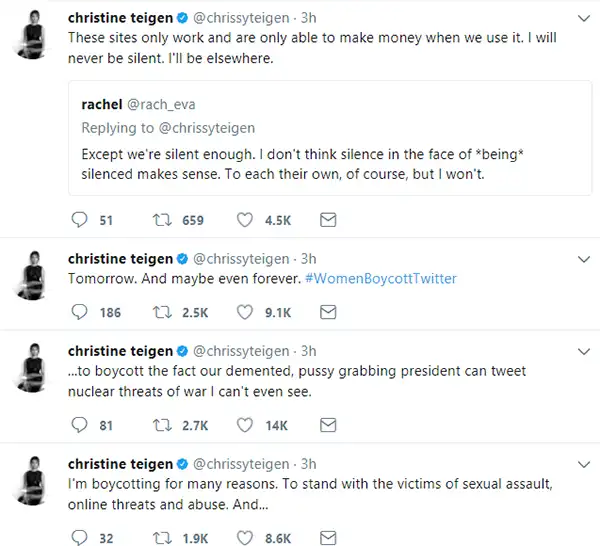Open more options on the 'demented president' tweet
The image size is (600, 546).
click(584, 352)
